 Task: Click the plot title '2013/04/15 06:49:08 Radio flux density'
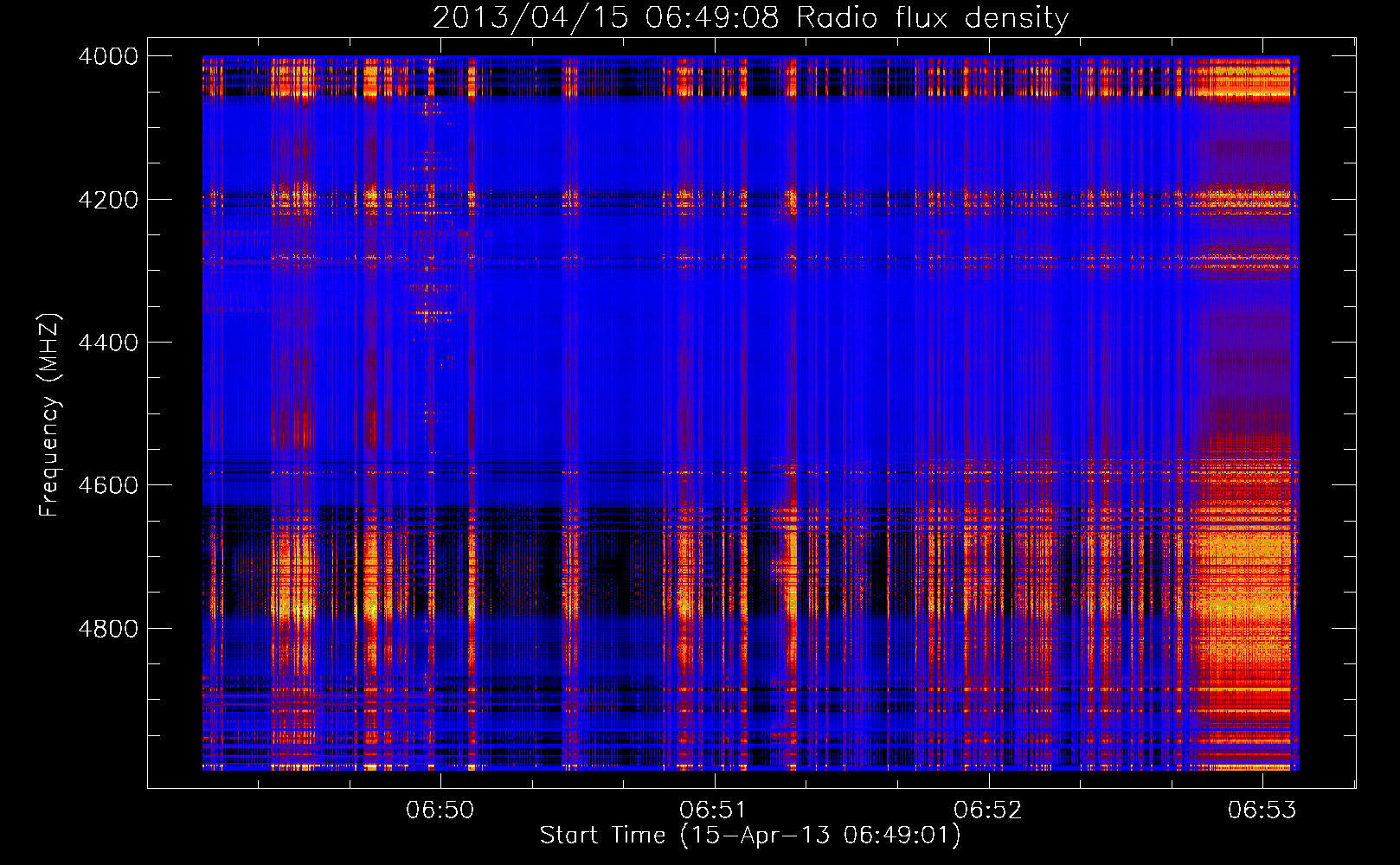(750, 17)
